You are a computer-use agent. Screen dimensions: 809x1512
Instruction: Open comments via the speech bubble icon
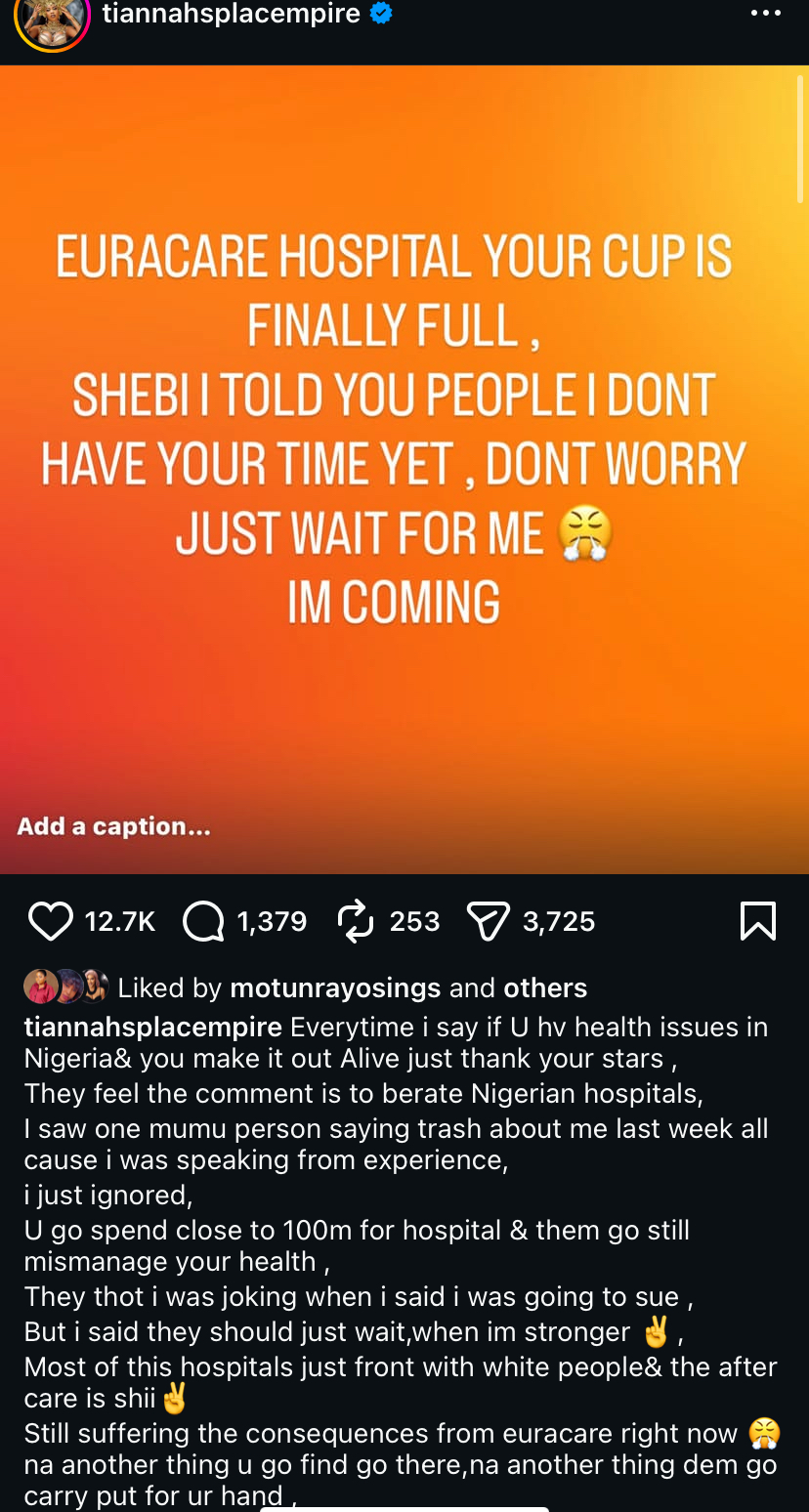tap(203, 921)
